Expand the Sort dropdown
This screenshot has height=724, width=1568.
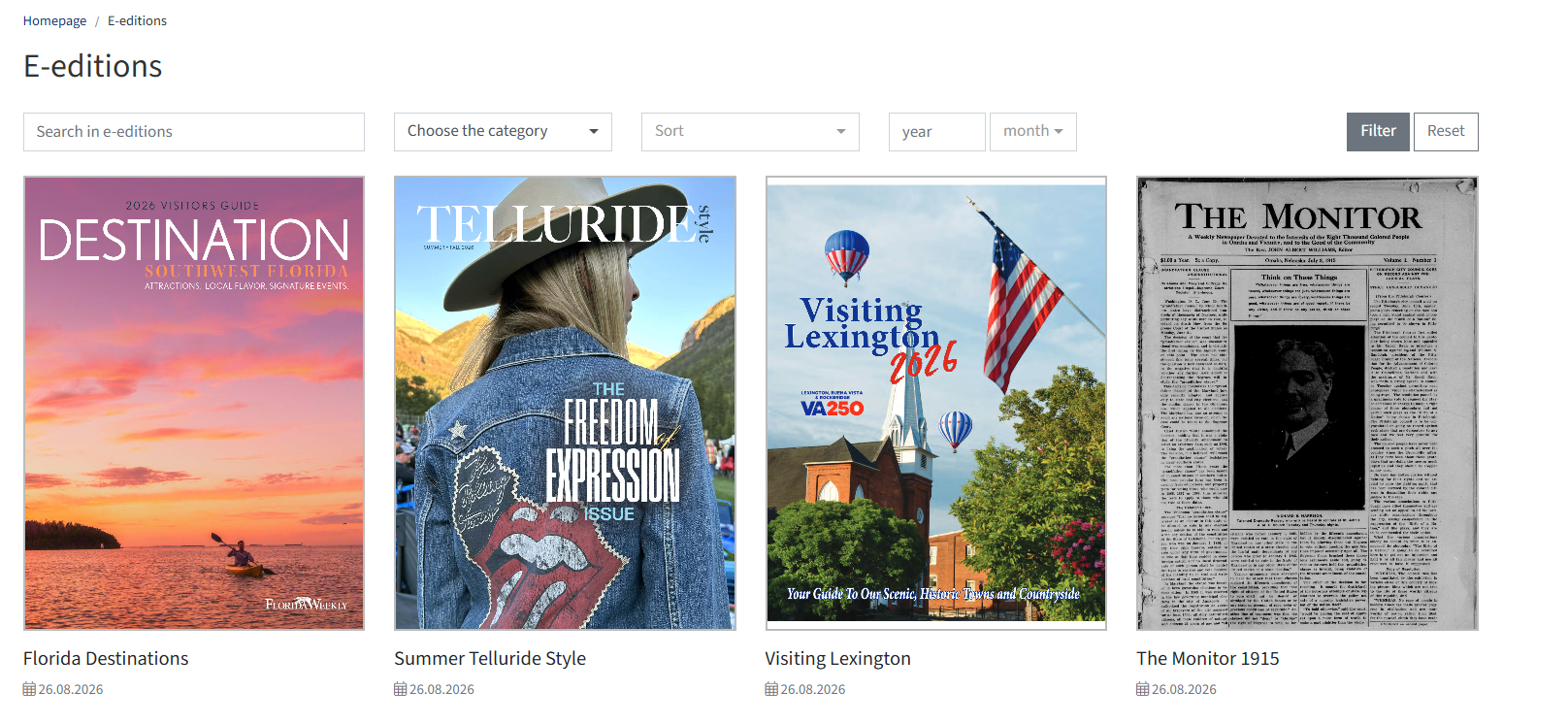pos(750,132)
